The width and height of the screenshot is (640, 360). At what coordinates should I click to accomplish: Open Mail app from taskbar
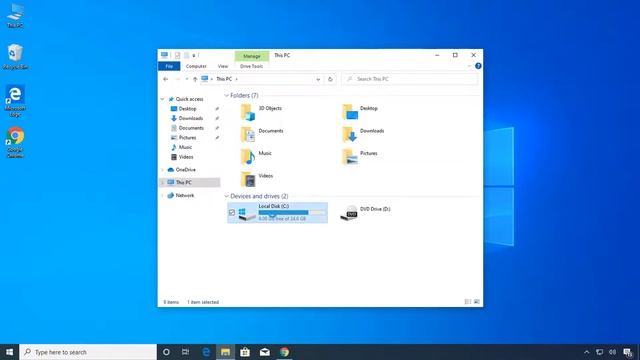(264, 352)
